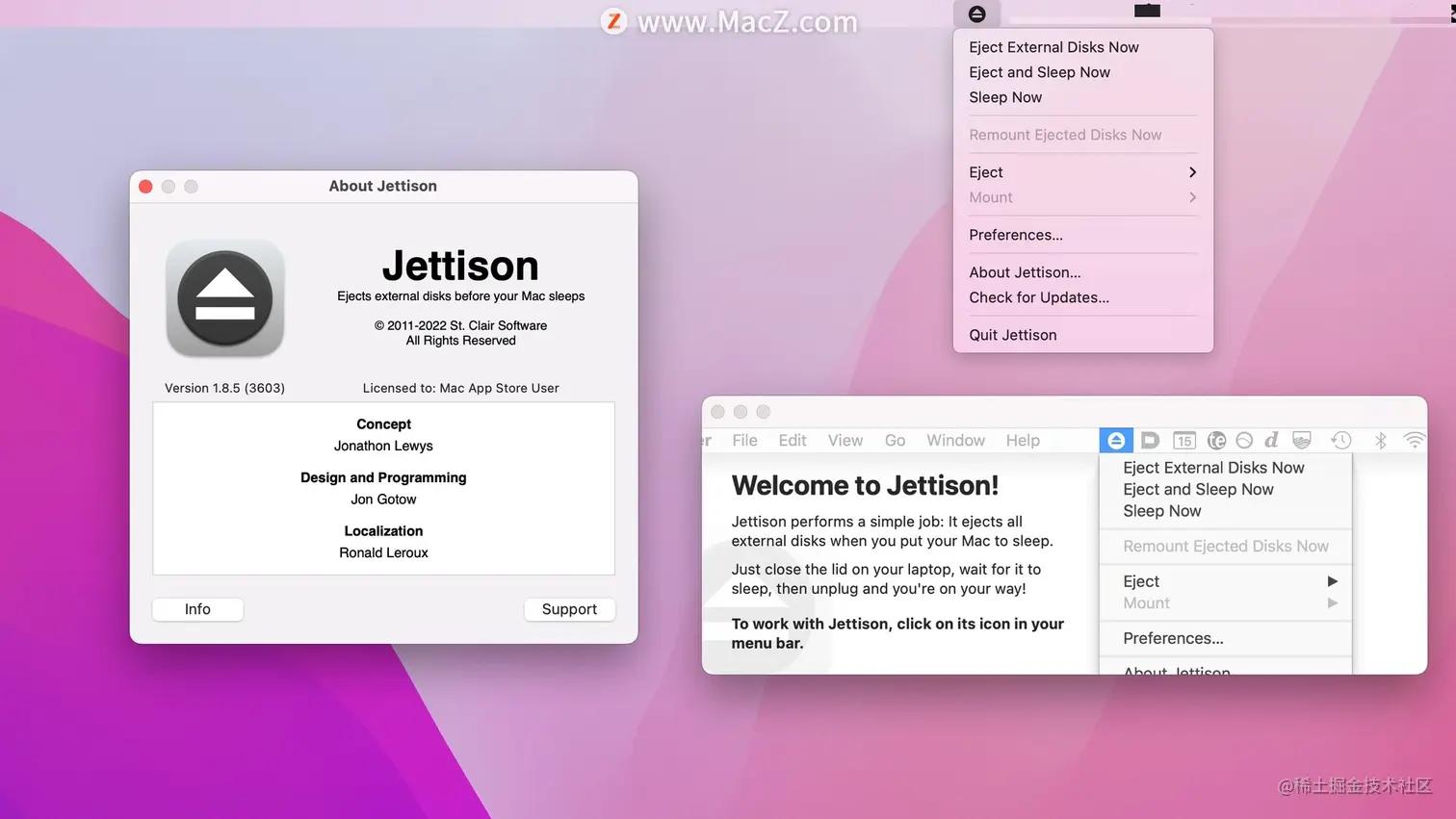Click the 'Licensed to: Mac App Store User' text

pos(460,388)
